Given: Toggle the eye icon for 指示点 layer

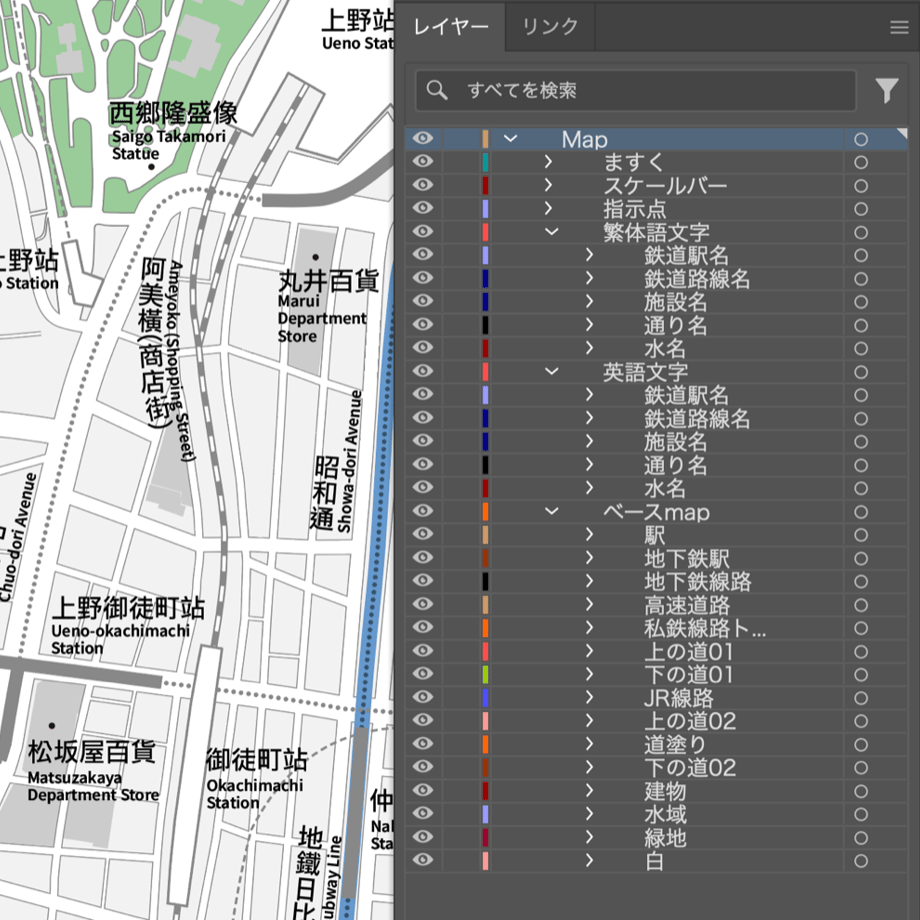Looking at the screenshot, I should tap(422, 208).
